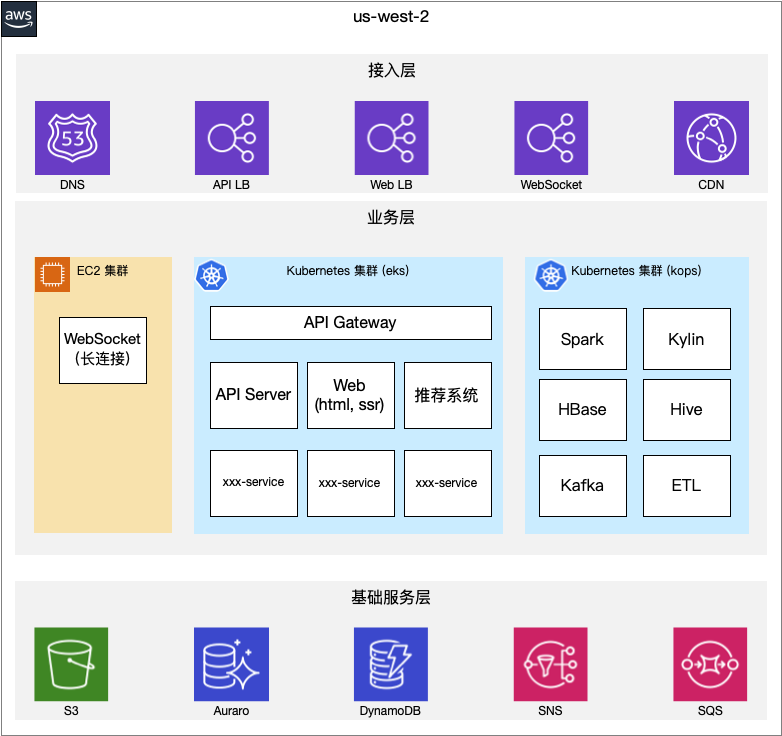This screenshot has height=736, width=782.
Task: Select the green S3 bucket icon
Action: (71, 664)
